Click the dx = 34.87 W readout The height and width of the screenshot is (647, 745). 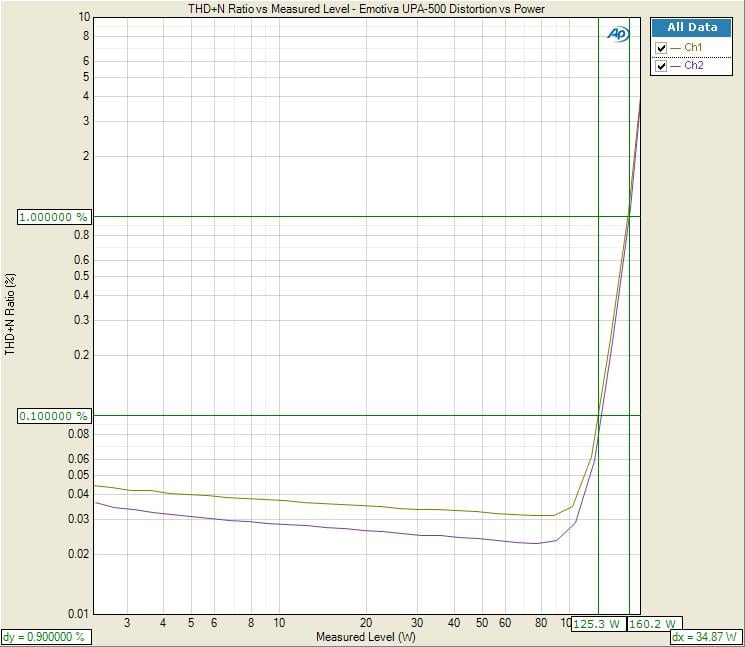pos(704,637)
